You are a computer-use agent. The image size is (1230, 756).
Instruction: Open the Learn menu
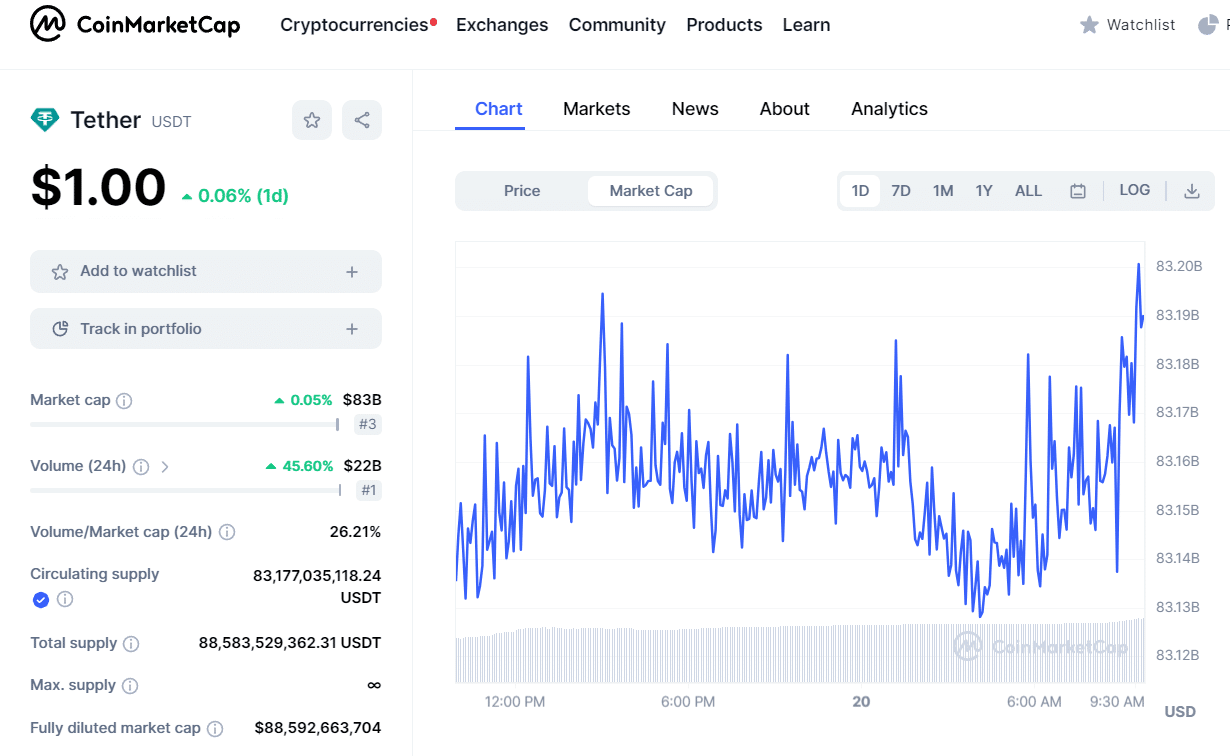click(x=806, y=25)
